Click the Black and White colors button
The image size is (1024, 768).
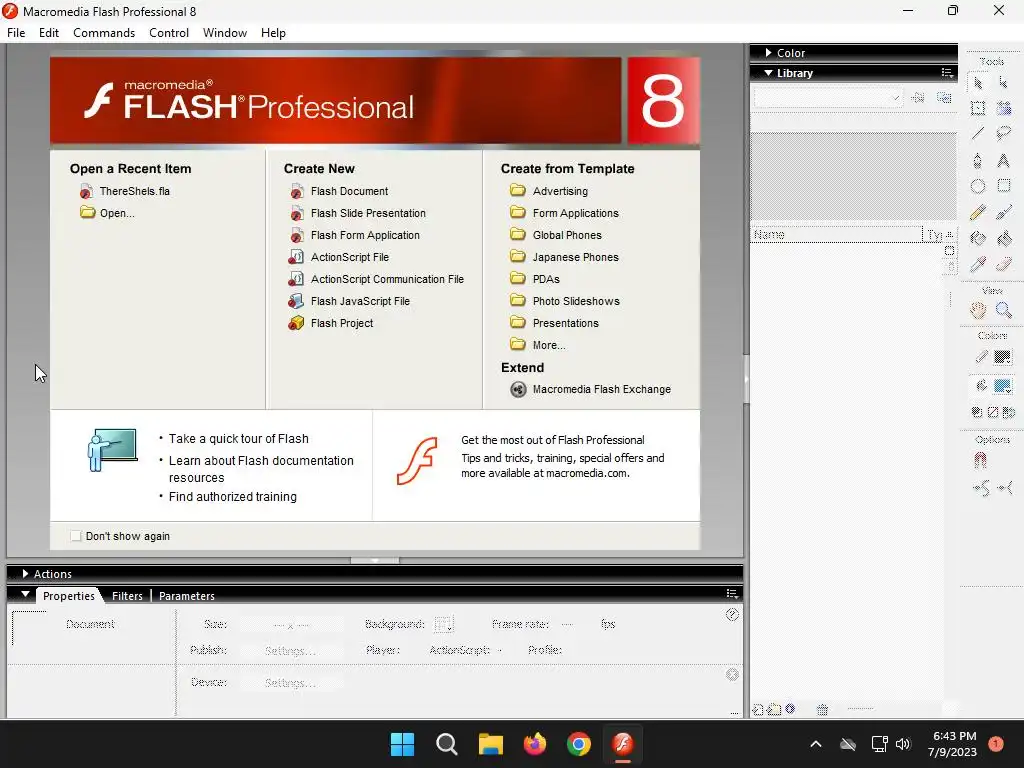pos(977,412)
